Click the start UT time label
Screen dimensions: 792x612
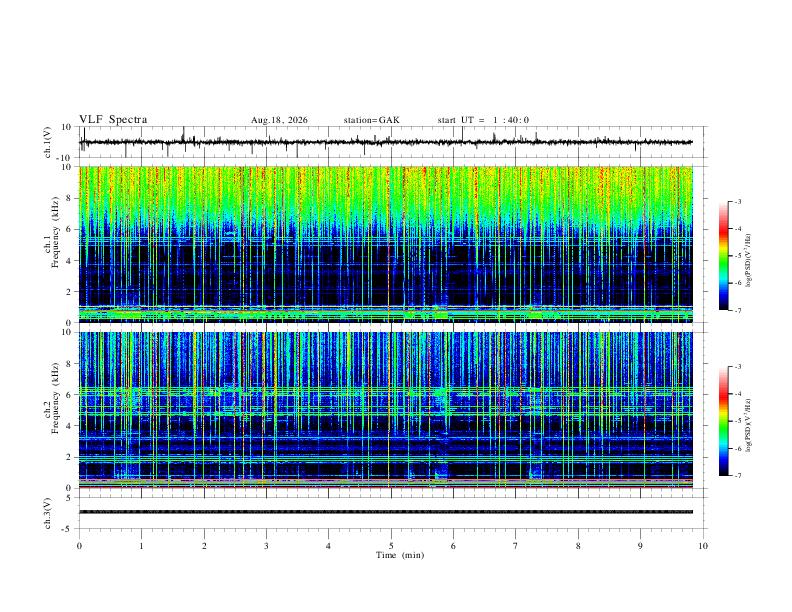point(483,120)
